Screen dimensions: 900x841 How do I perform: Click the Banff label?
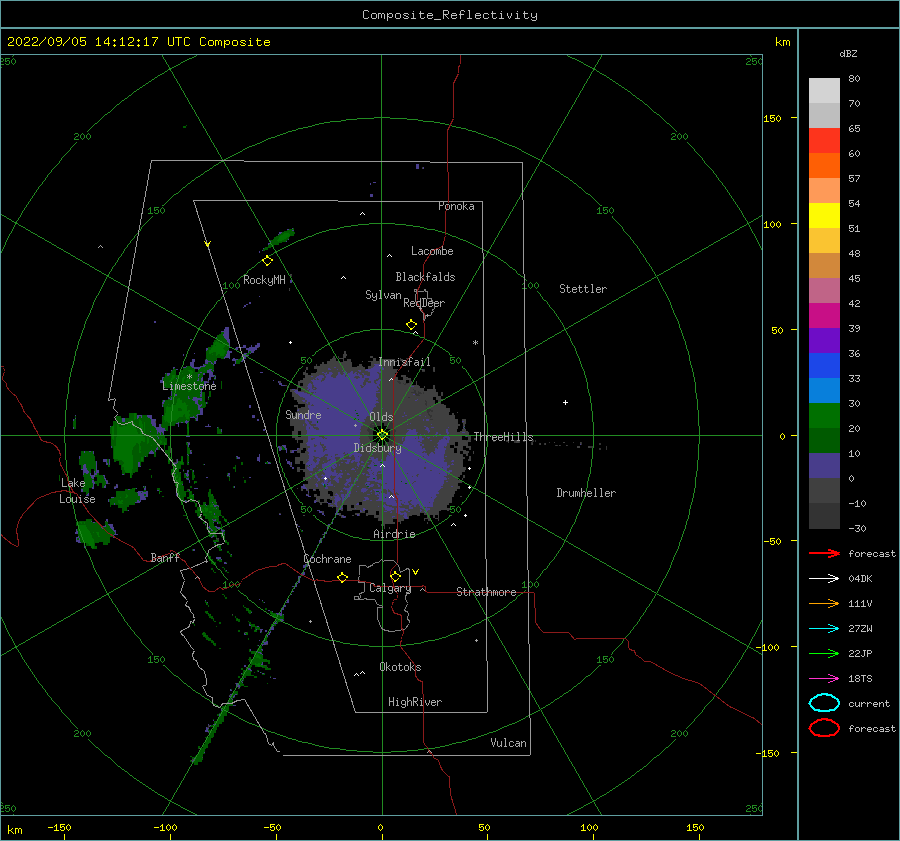[165, 557]
